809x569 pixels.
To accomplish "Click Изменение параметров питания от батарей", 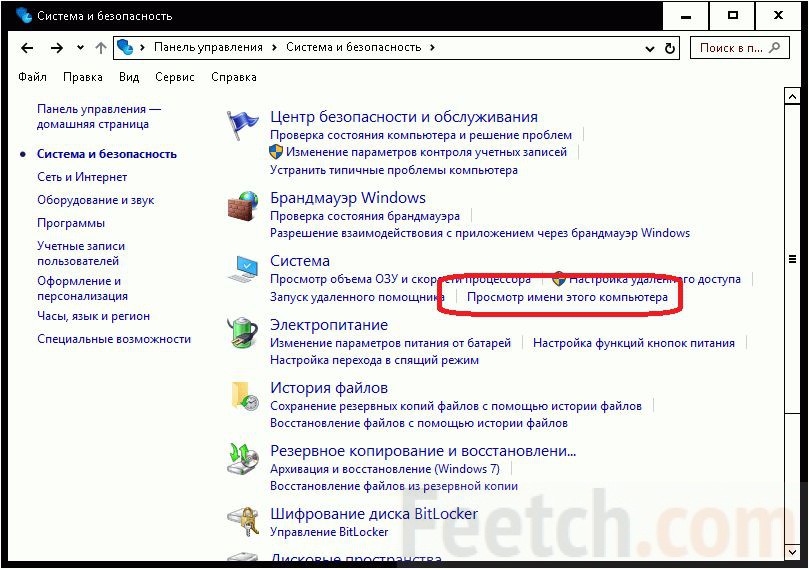I will coord(390,343).
